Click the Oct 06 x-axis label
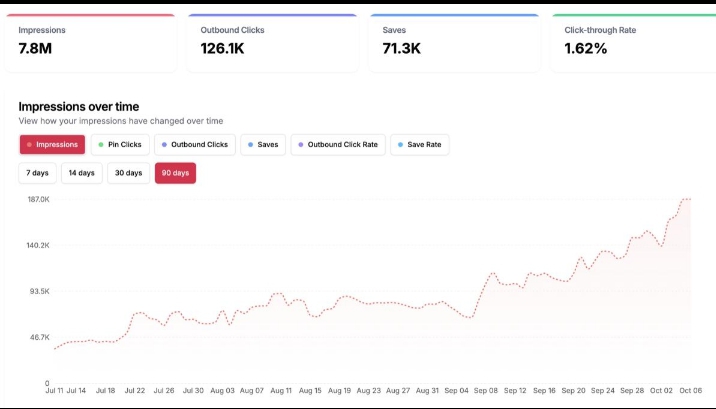This screenshot has height=409, width=716. tap(690, 391)
